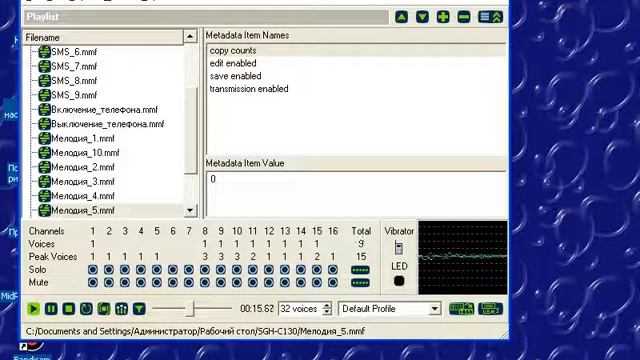Viewport: 640px width, 360px height.
Task: Select Мелодия_1.mmf in the playlist
Action: [x=82, y=138]
